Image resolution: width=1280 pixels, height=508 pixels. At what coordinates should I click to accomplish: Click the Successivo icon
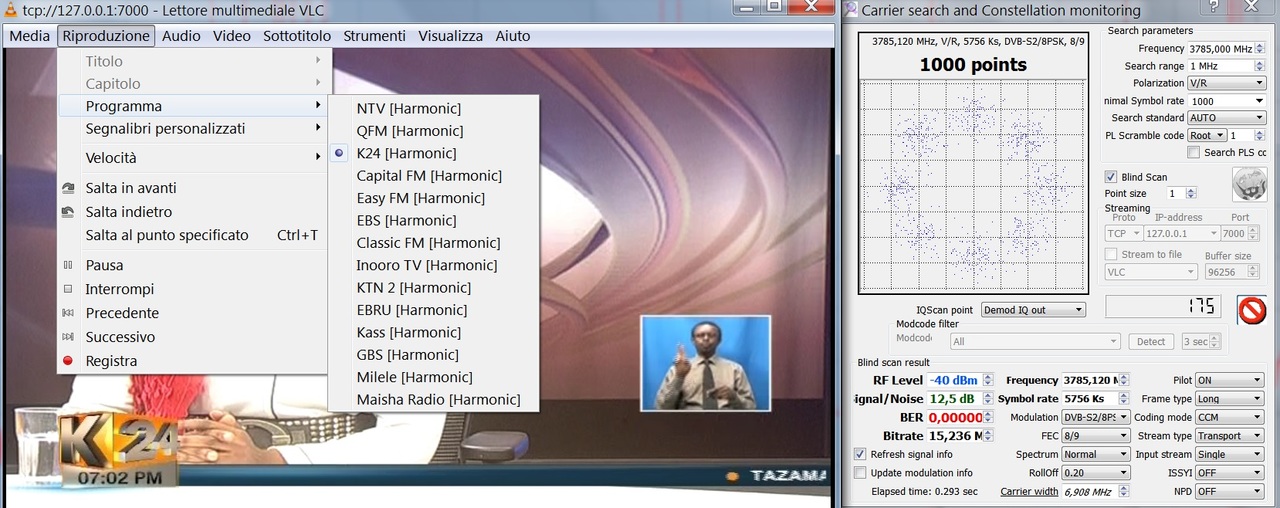coord(68,337)
